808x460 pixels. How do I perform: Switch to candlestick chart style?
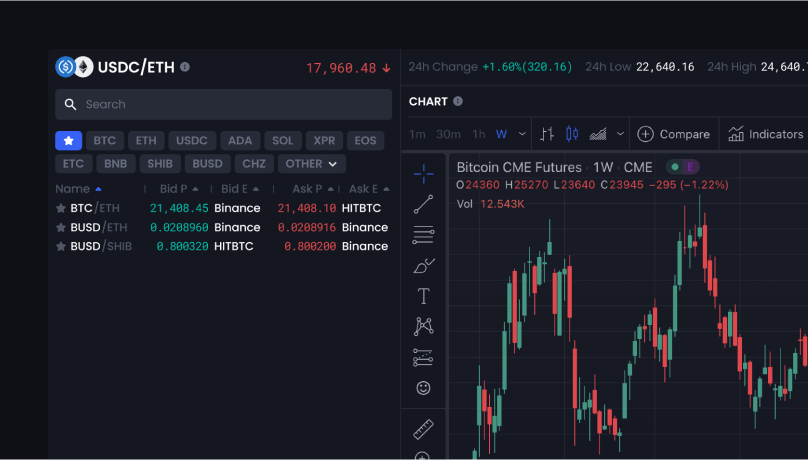[572, 134]
